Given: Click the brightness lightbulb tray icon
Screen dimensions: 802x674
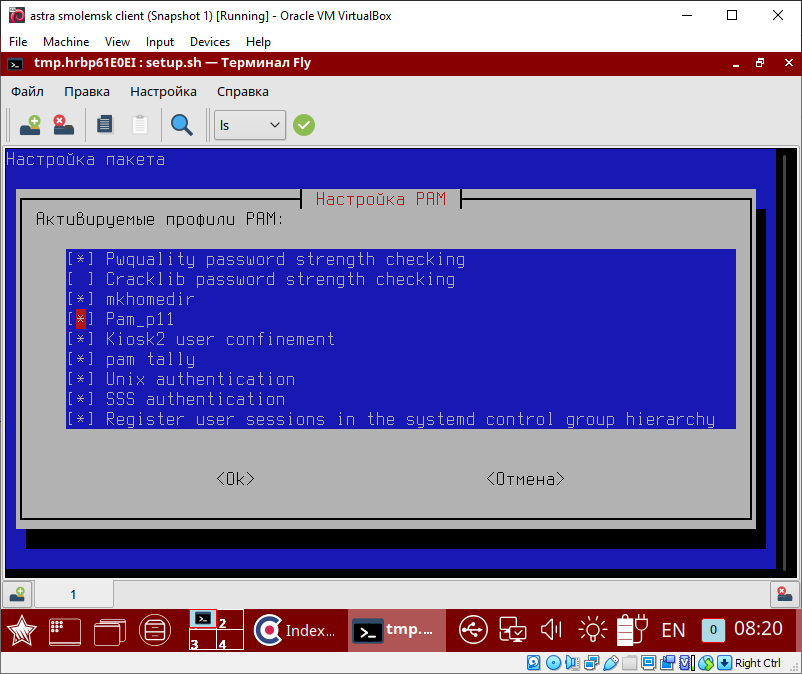Looking at the screenshot, I should point(593,630).
